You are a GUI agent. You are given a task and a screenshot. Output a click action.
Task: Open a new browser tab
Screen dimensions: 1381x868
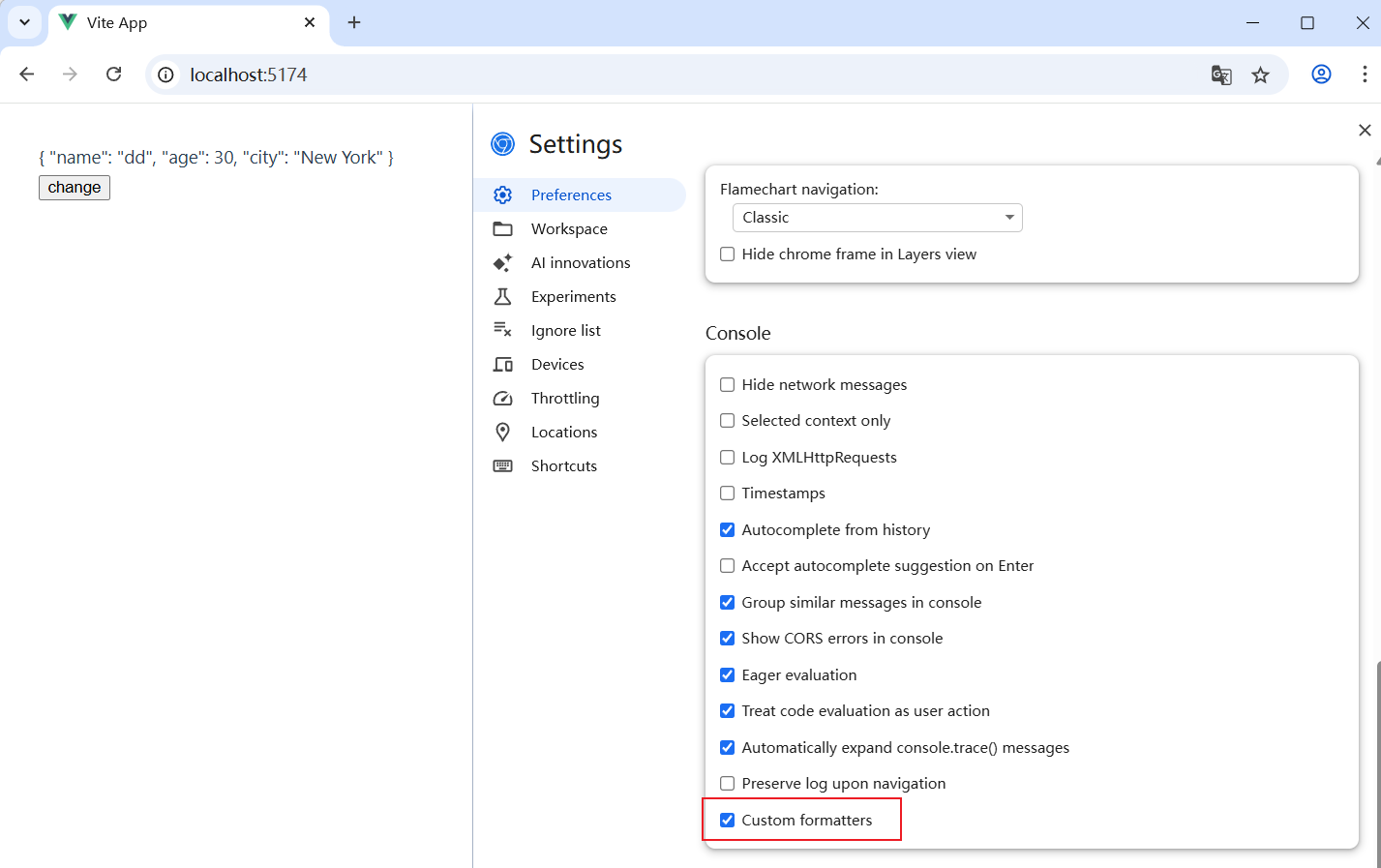point(354,22)
